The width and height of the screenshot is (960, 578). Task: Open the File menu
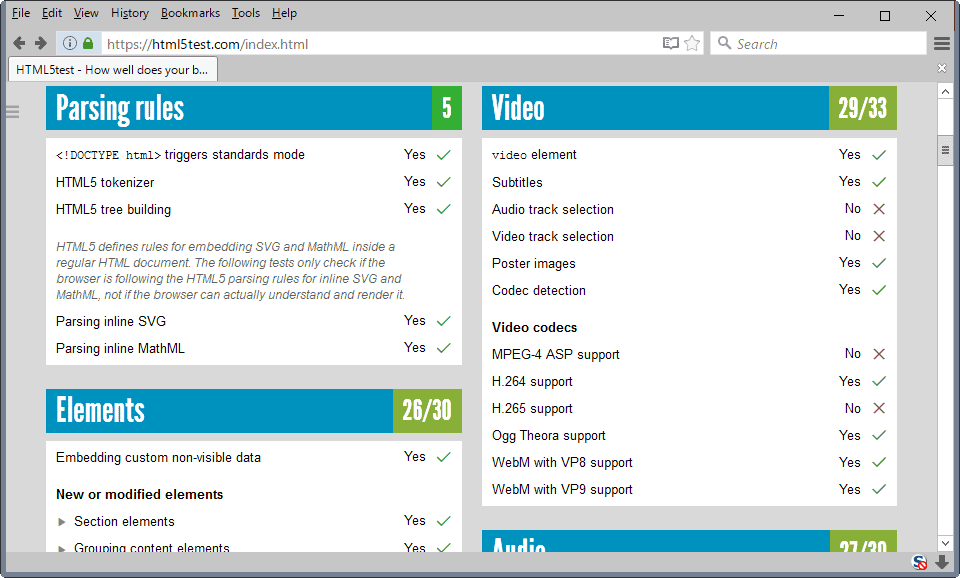(21, 13)
